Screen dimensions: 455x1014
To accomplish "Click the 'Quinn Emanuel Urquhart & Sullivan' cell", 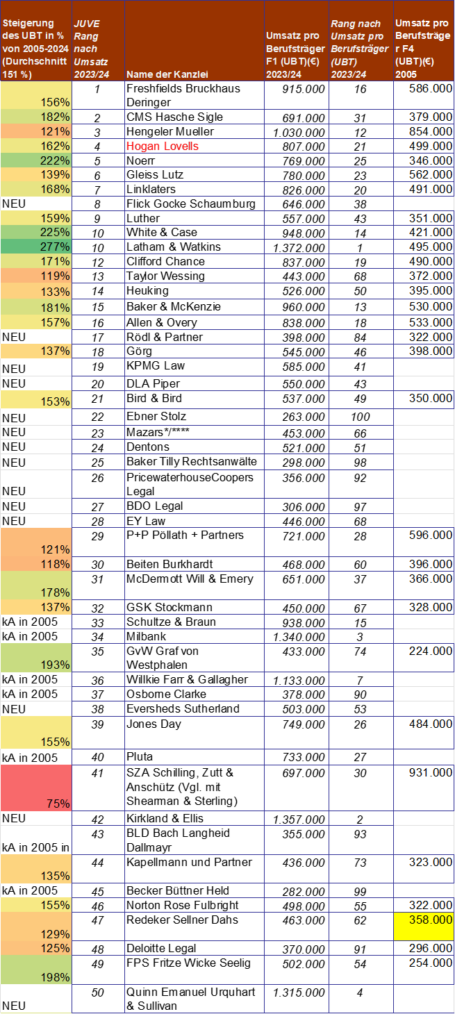I will (x=194, y=998).
